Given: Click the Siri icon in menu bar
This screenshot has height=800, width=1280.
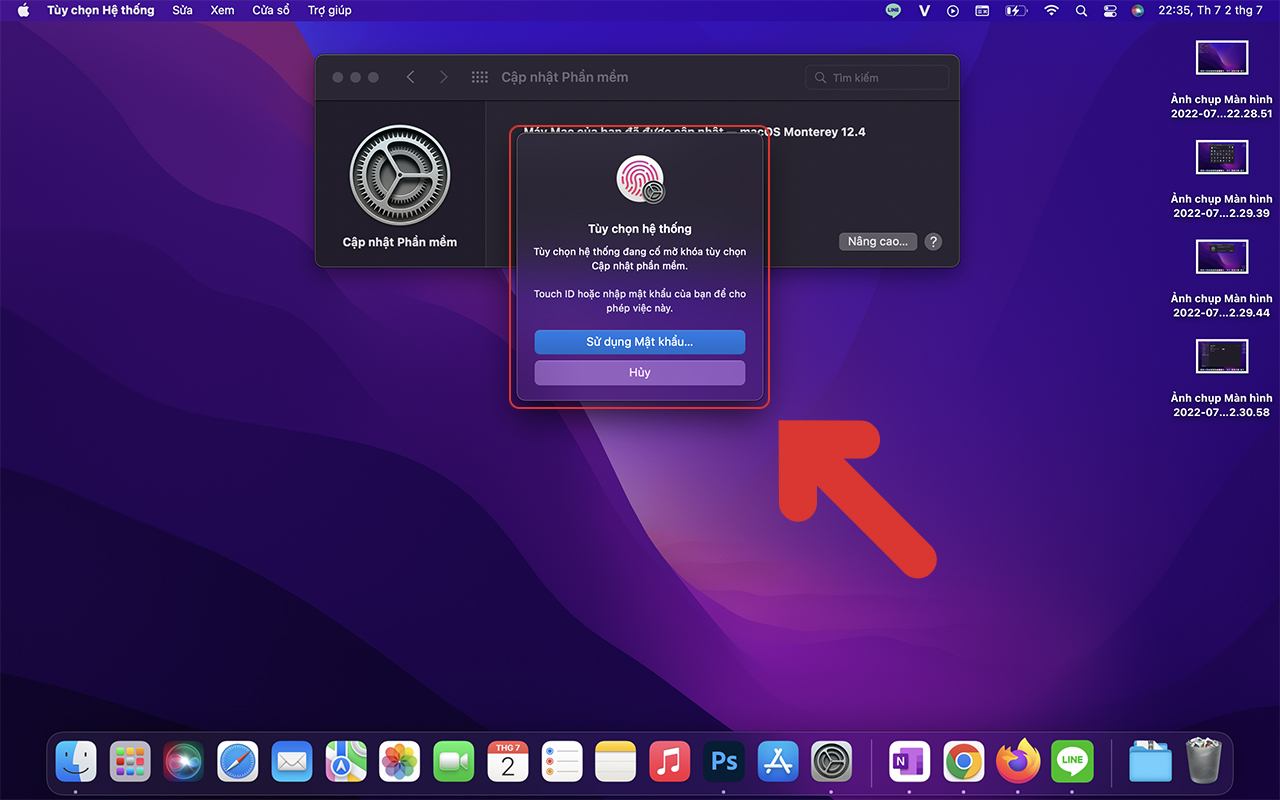Looking at the screenshot, I should (1138, 10).
